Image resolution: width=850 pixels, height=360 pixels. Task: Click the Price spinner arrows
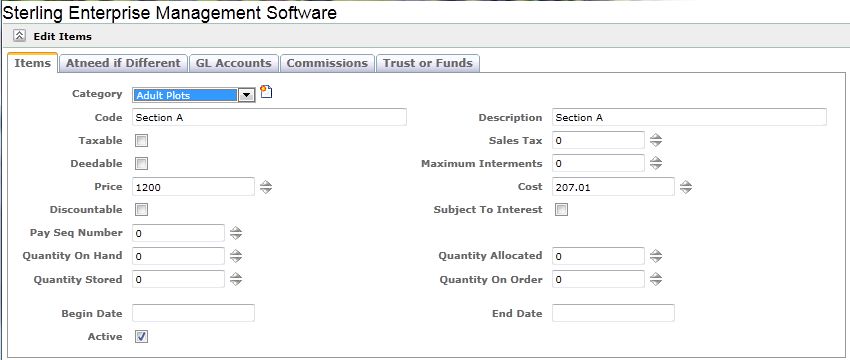coord(266,187)
